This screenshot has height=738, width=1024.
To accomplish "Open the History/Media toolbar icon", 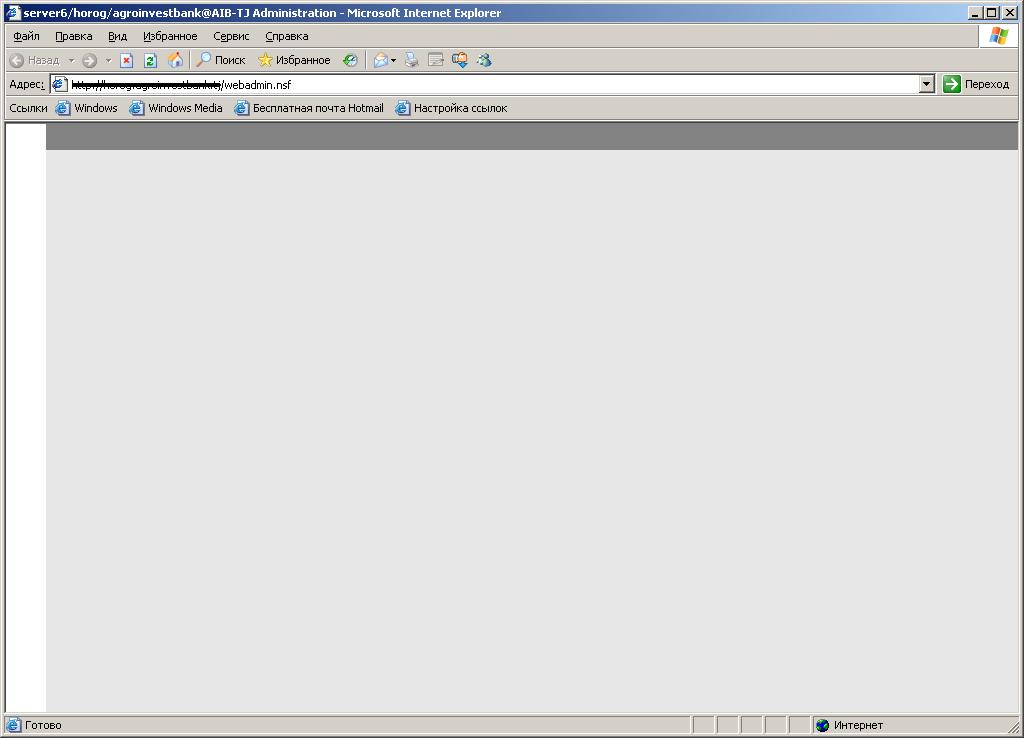I will pos(351,60).
